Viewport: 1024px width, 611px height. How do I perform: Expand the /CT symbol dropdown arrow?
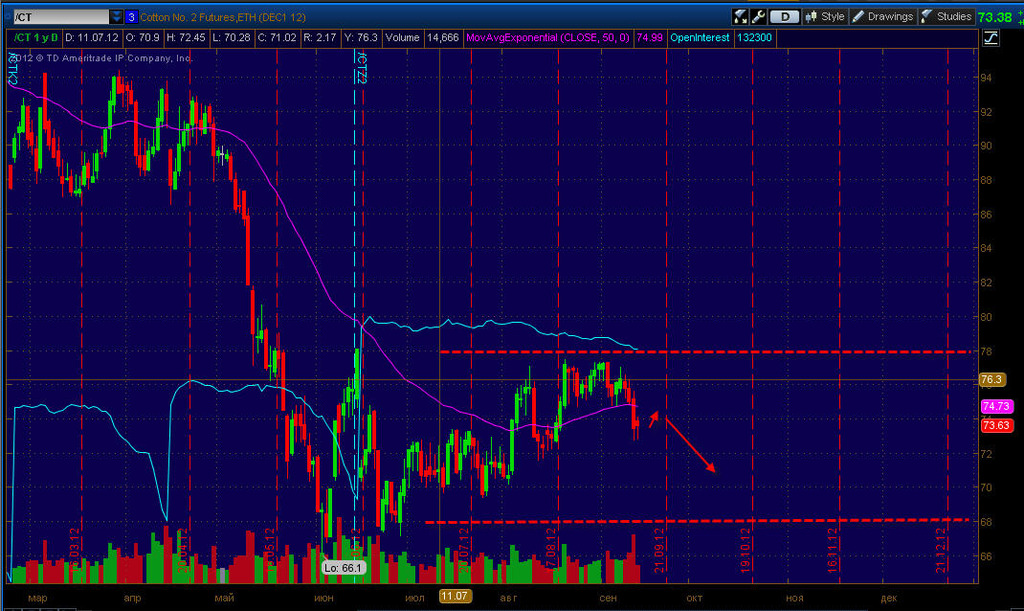(x=116, y=17)
